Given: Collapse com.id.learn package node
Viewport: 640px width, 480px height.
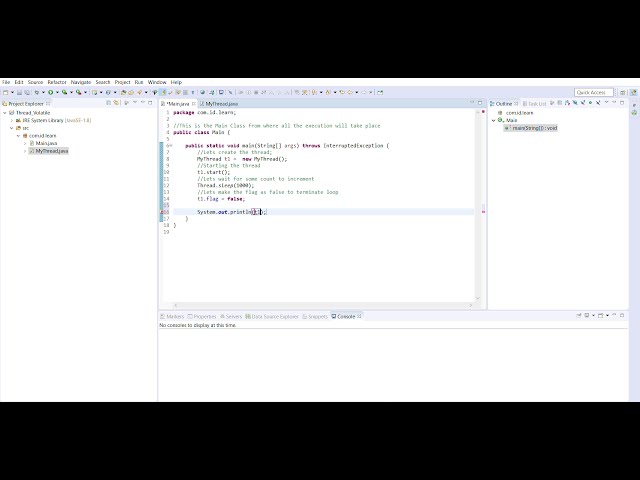Looking at the screenshot, I should (18, 136).
